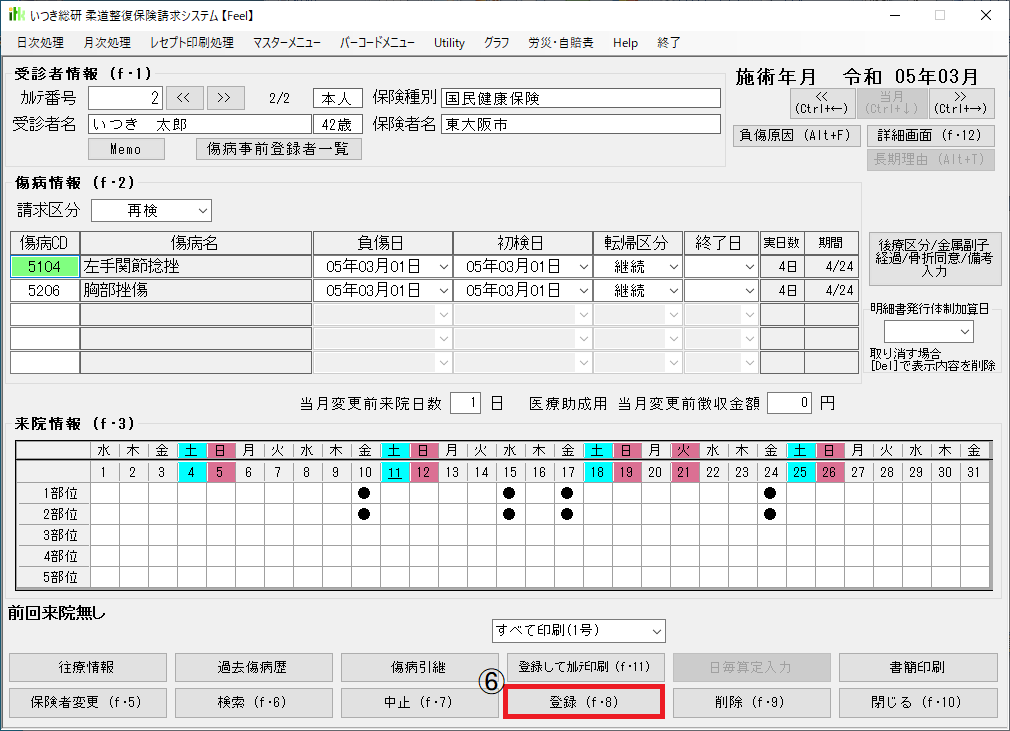Viewport: 1010px width, 731px height.
Task: Go to previous patient chart with << button
Action: (184, 97)
